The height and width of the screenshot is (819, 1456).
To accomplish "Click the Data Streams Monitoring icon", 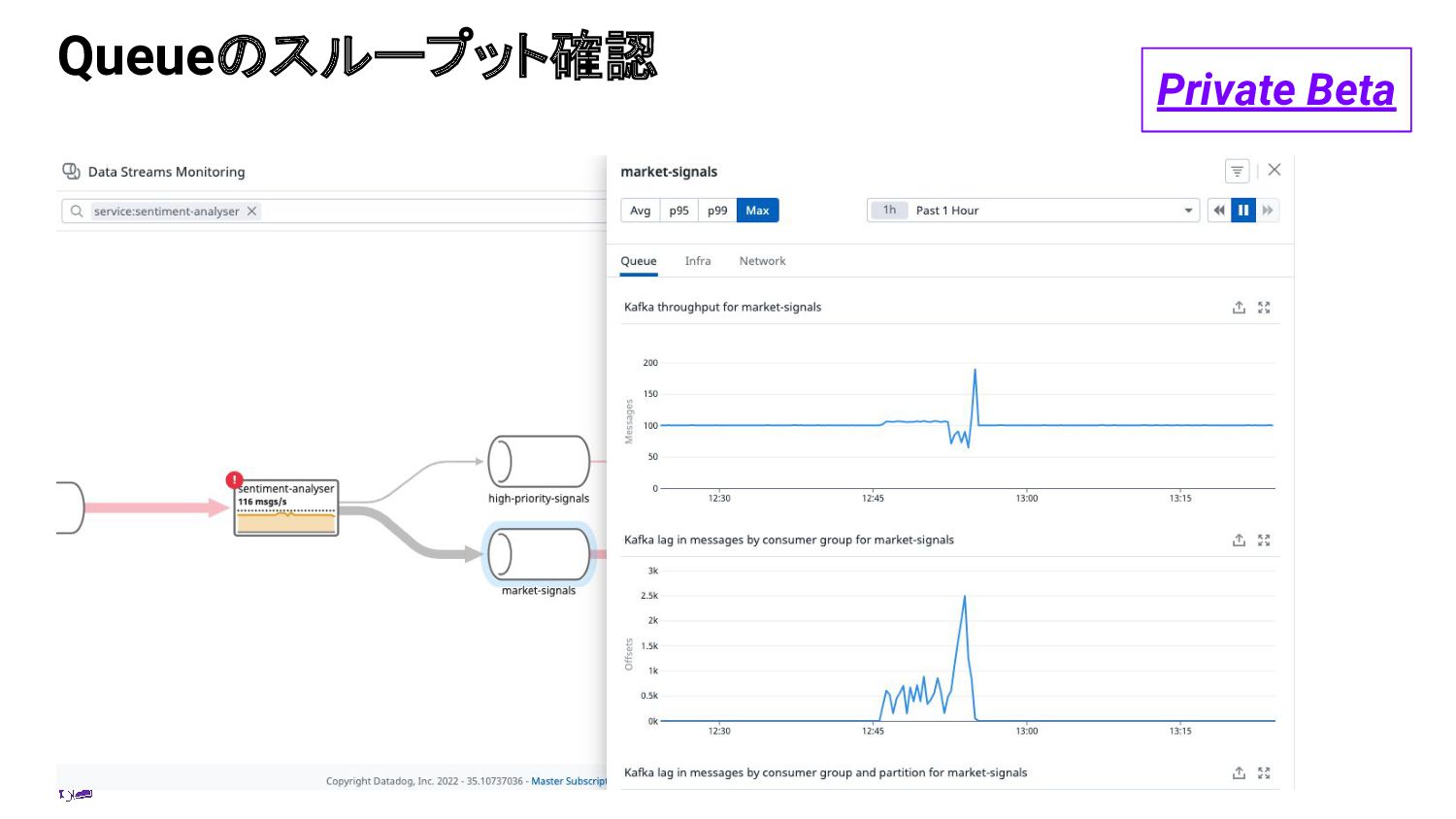I will [71, 172].
